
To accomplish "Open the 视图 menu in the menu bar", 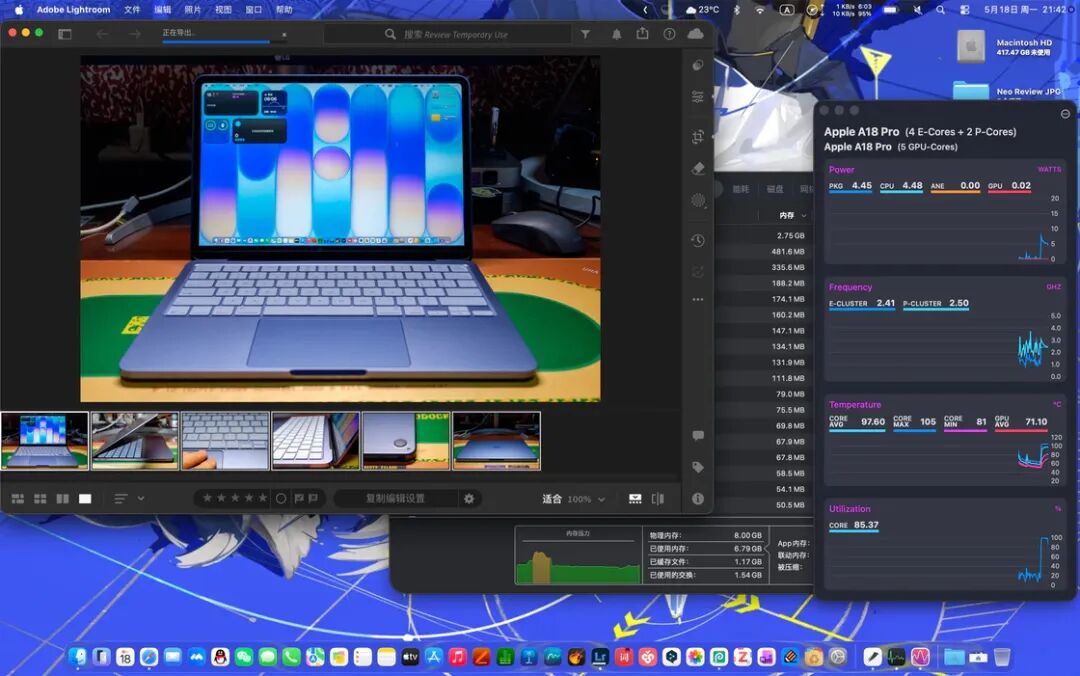I will point(222,10).
